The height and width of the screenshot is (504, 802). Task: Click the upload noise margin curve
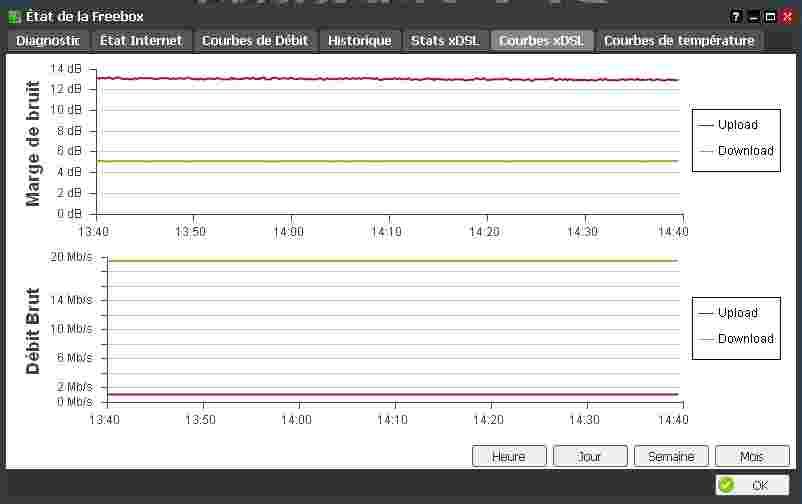click(x=389, y=79)
